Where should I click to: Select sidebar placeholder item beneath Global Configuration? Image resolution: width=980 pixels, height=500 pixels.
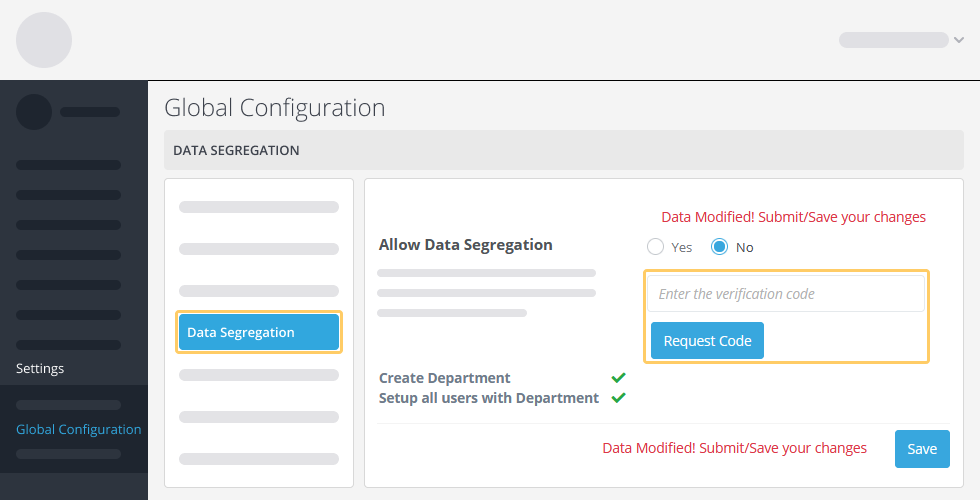click(69, 454)
